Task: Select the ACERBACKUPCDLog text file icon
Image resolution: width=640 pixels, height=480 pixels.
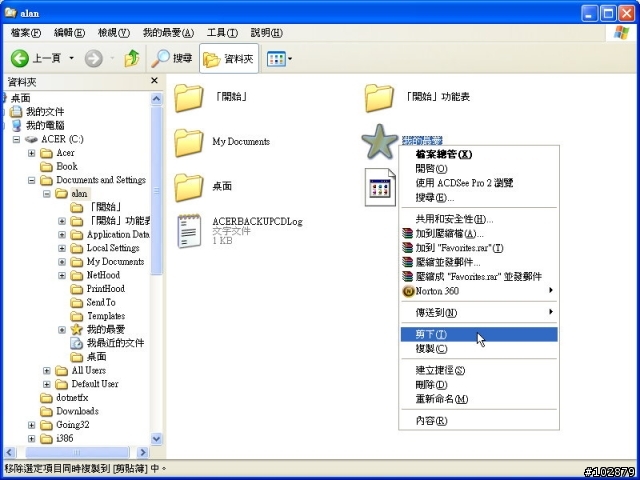Action: point(189,231)
